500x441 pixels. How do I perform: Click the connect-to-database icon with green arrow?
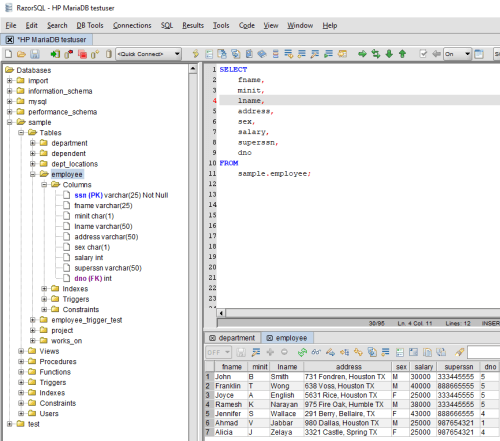55,54
